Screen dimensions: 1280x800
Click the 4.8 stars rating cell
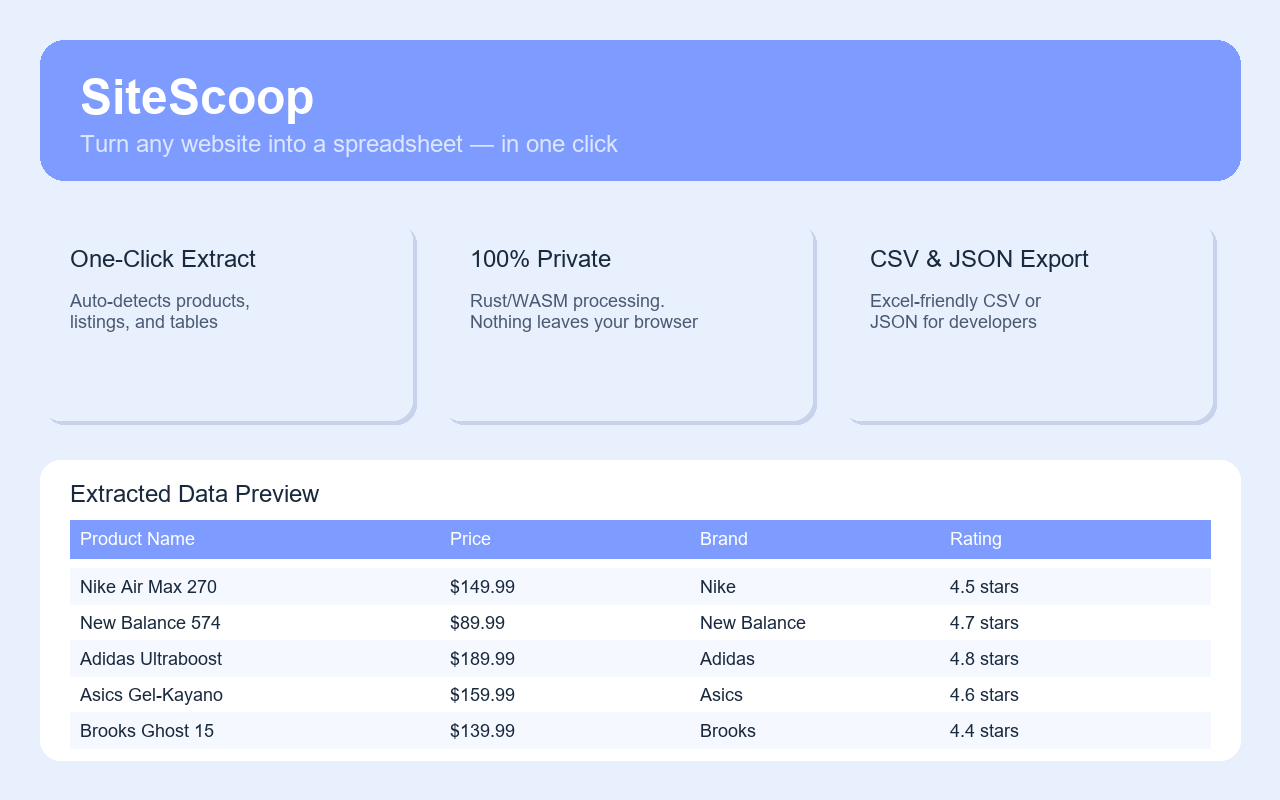pyautogui.click(x=984, y=659)
